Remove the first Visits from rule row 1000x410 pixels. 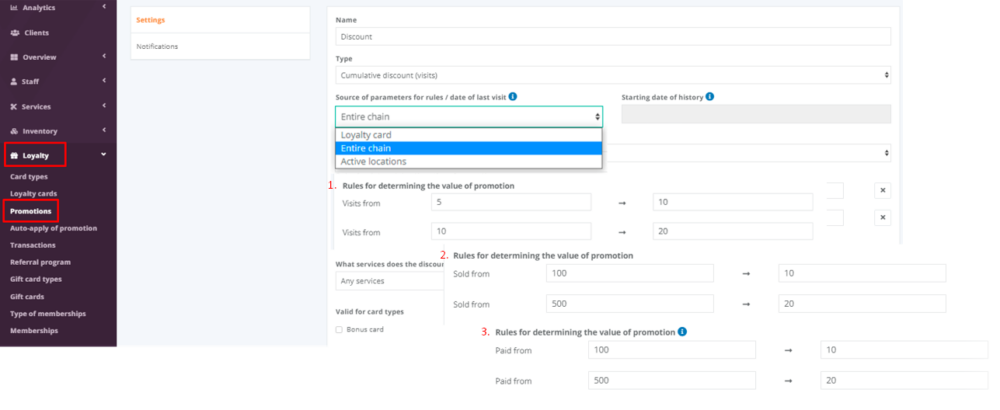(x=883, y=191)
